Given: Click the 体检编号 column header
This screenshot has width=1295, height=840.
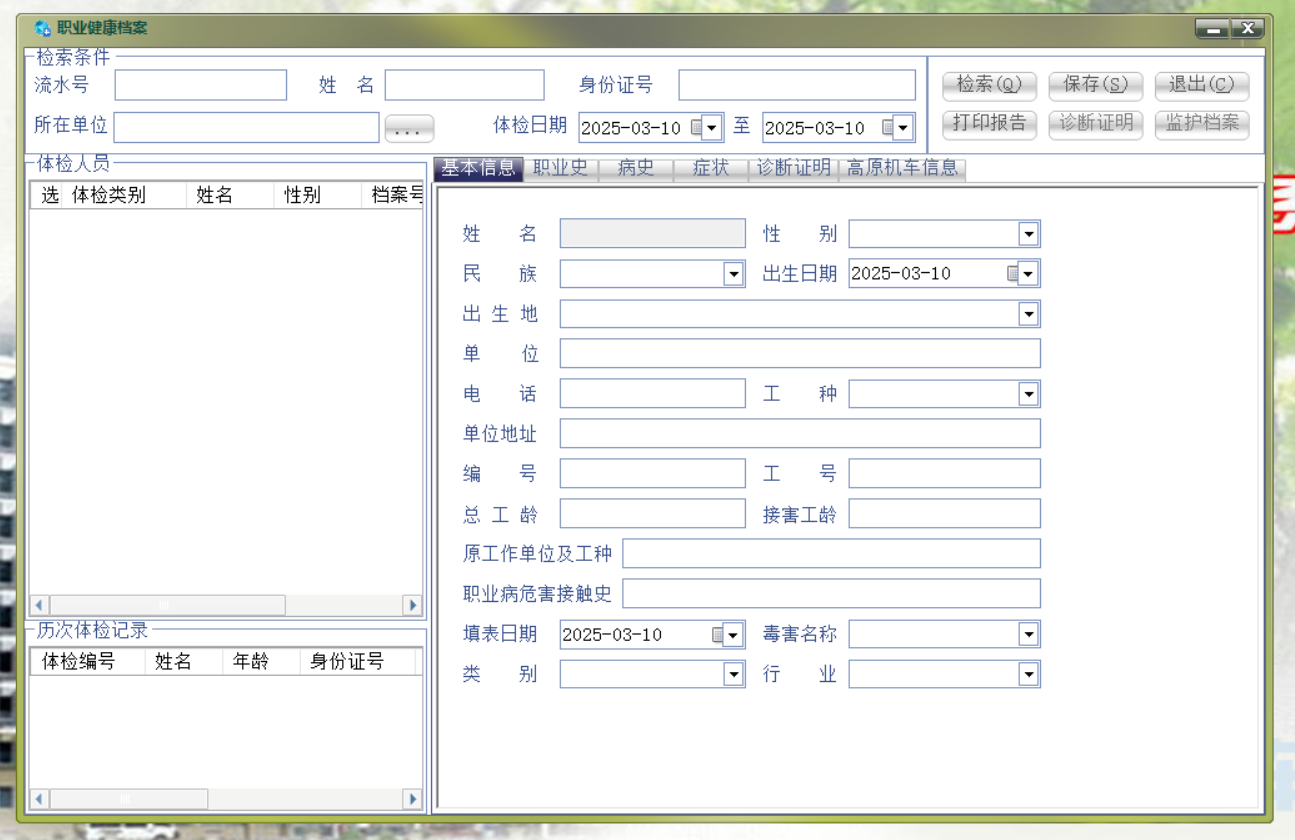Looking at the screenshot, I should coord(88,661).
